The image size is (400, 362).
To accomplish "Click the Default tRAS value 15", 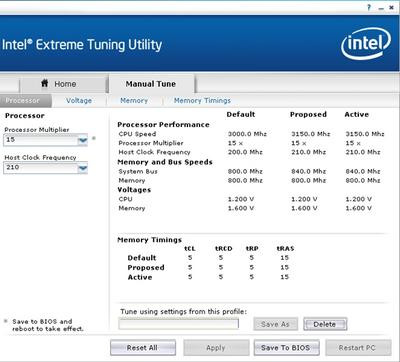I will (284, 258).
